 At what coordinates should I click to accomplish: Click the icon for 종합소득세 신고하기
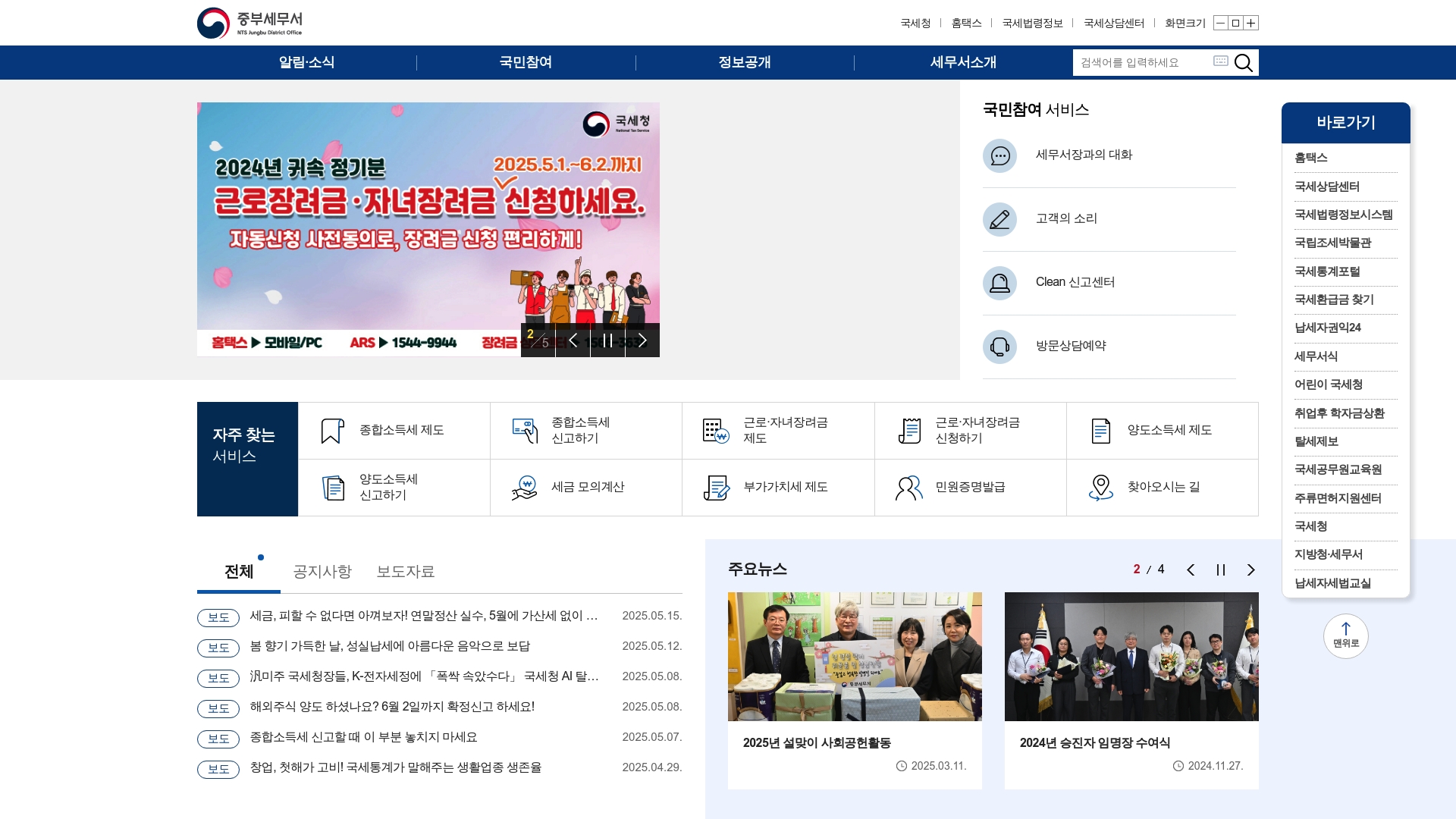click(x=525, y=431)
